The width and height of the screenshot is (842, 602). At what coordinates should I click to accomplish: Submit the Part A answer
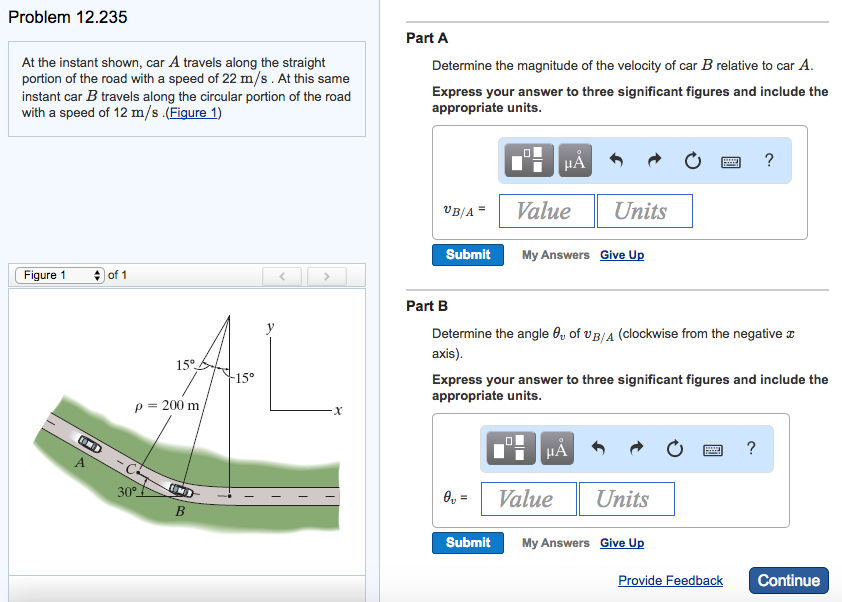click(468, 255)
